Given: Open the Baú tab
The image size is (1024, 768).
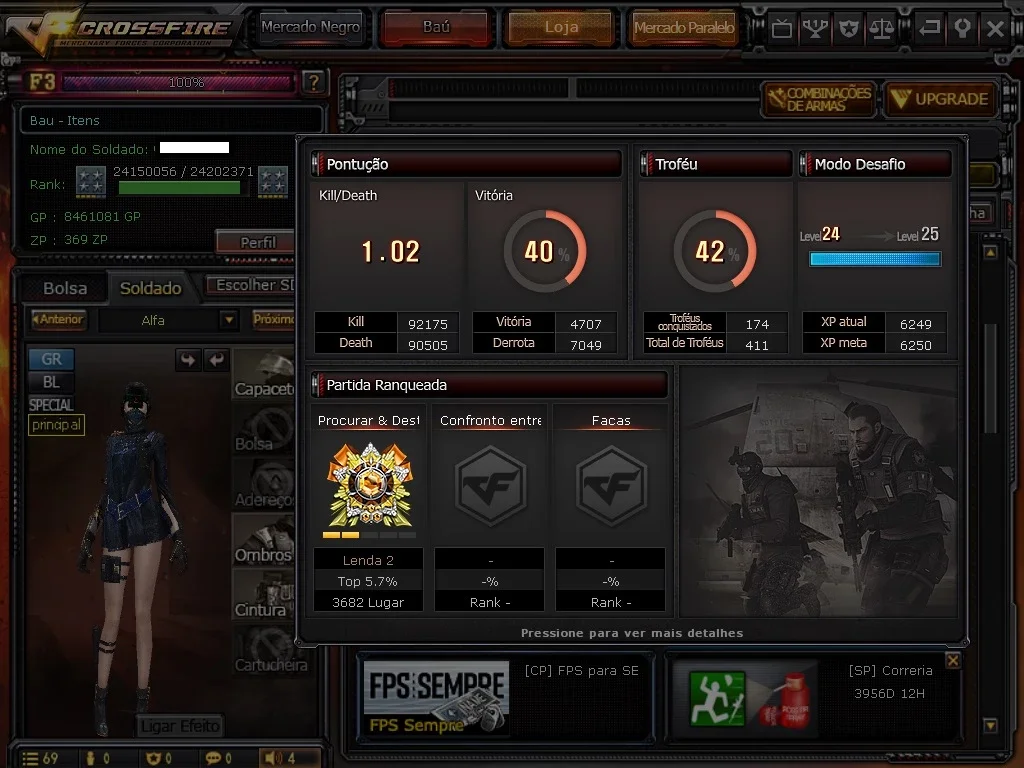Looking at the screenshot, I should 436,27.
